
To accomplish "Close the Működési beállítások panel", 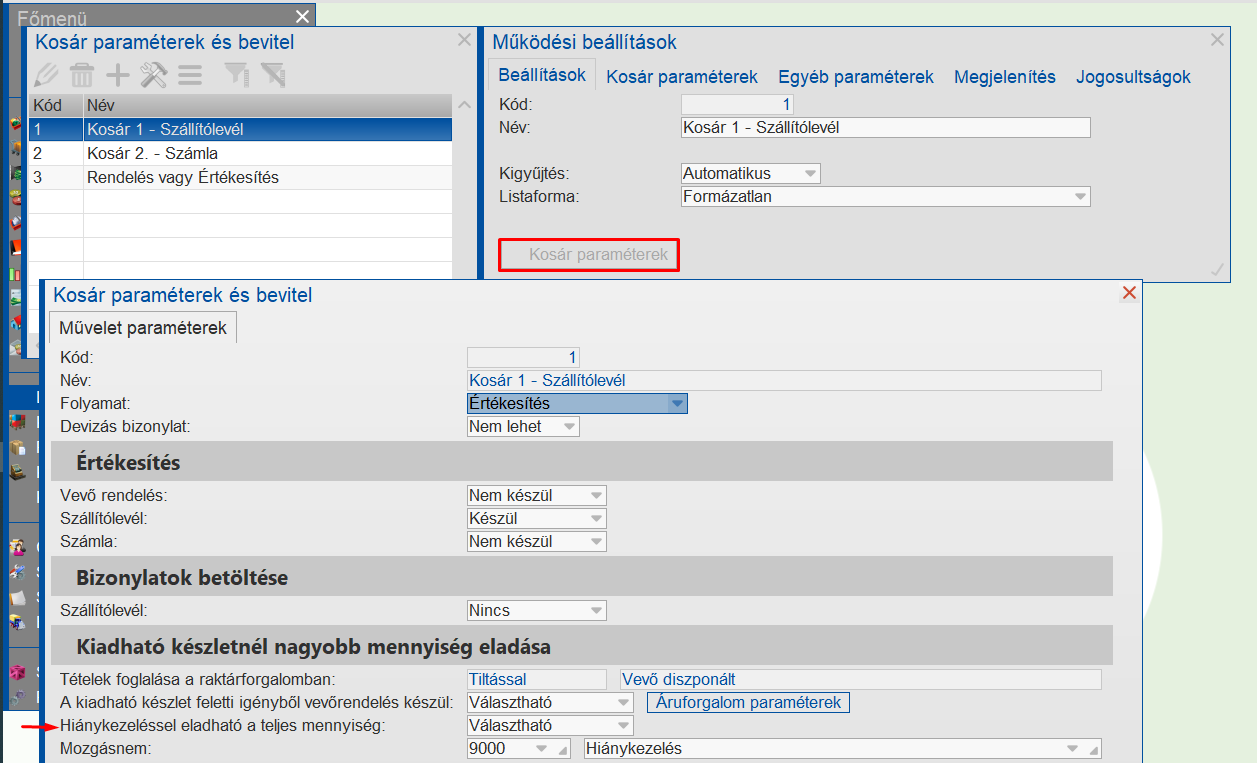I will pyautogui.click(x=1217, y=40).
